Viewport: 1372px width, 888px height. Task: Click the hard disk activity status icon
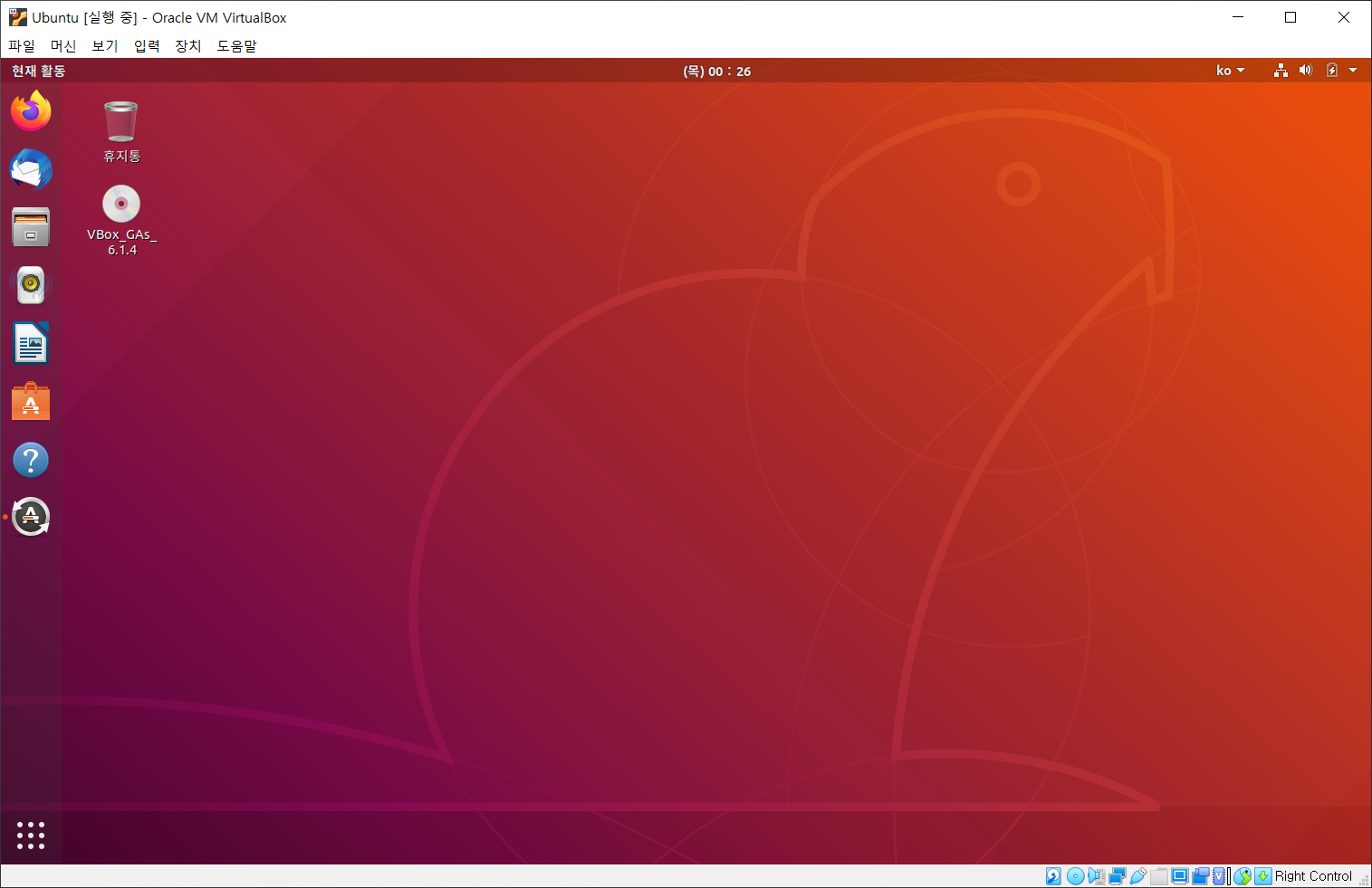point(1053,876)
